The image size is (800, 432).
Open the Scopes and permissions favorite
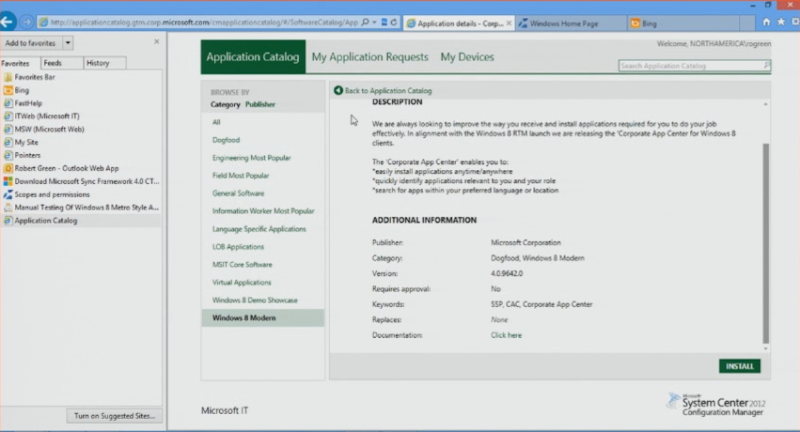[52, 194]
